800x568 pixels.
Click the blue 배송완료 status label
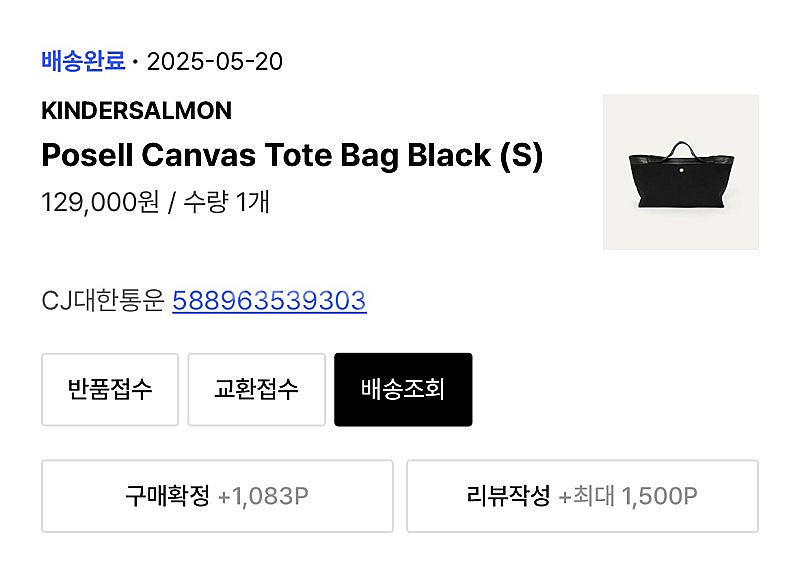point(83,61)
